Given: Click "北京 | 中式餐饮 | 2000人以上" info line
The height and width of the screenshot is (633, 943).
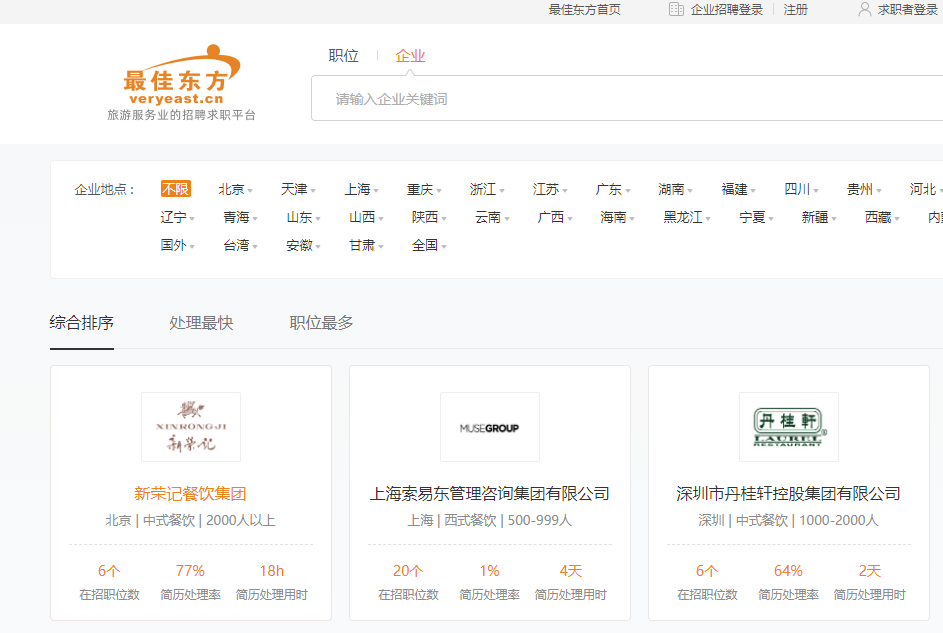Looking at the screenshot, I should point(190,521).
